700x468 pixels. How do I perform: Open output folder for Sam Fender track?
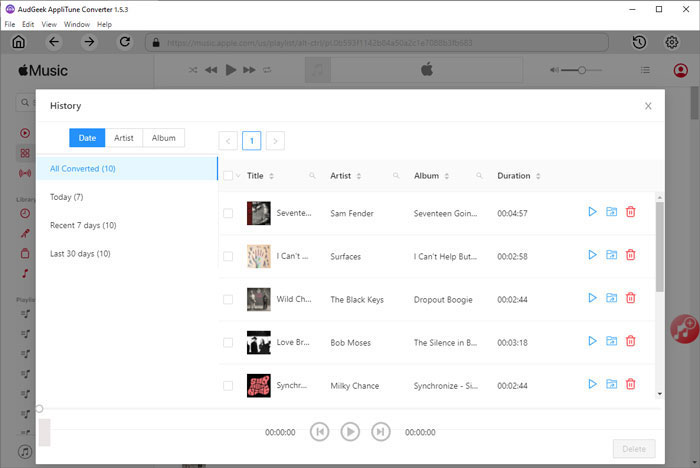(612, 212)
